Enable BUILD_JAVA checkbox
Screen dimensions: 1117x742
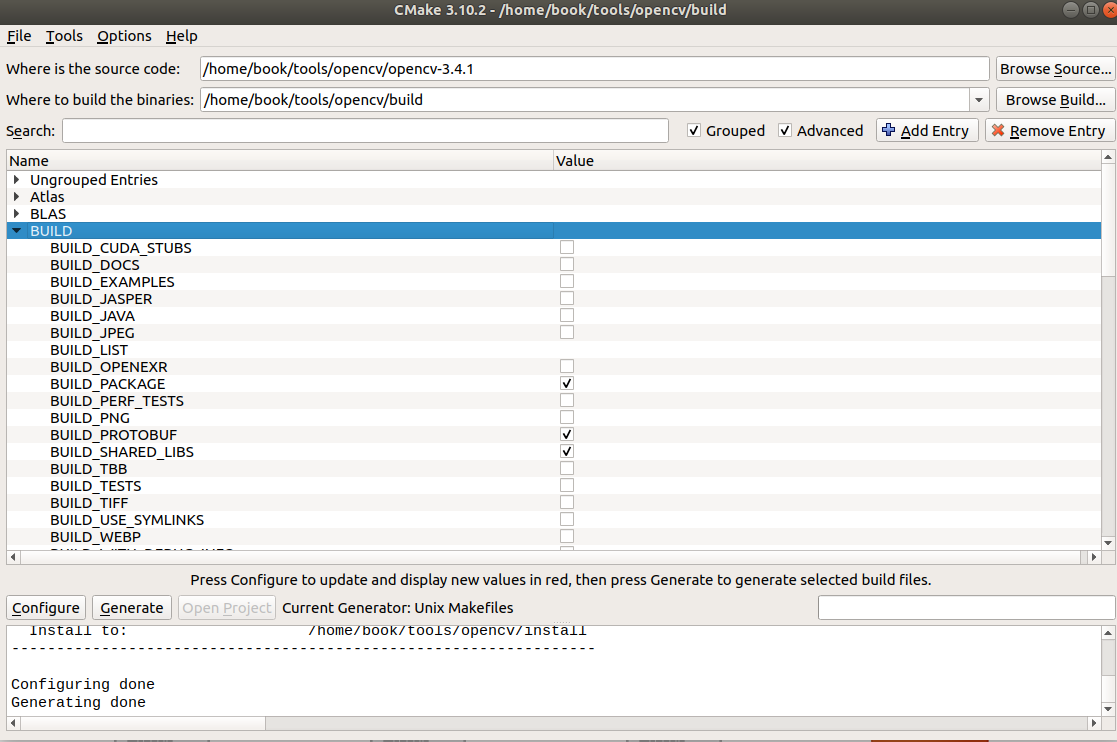(567, 315)
